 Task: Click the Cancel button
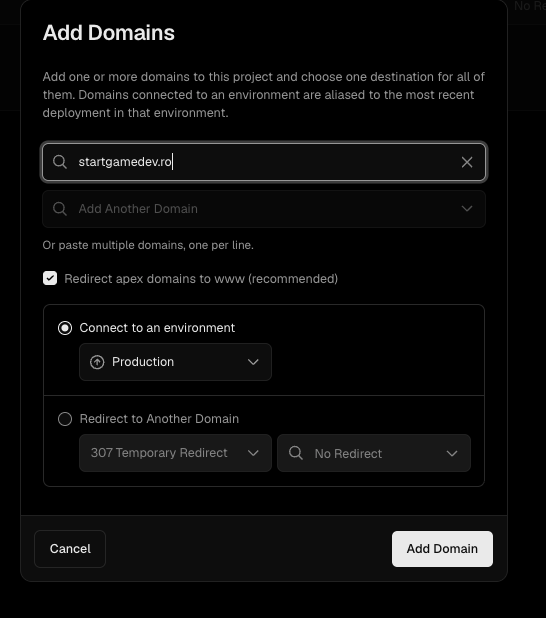[70, 549]
